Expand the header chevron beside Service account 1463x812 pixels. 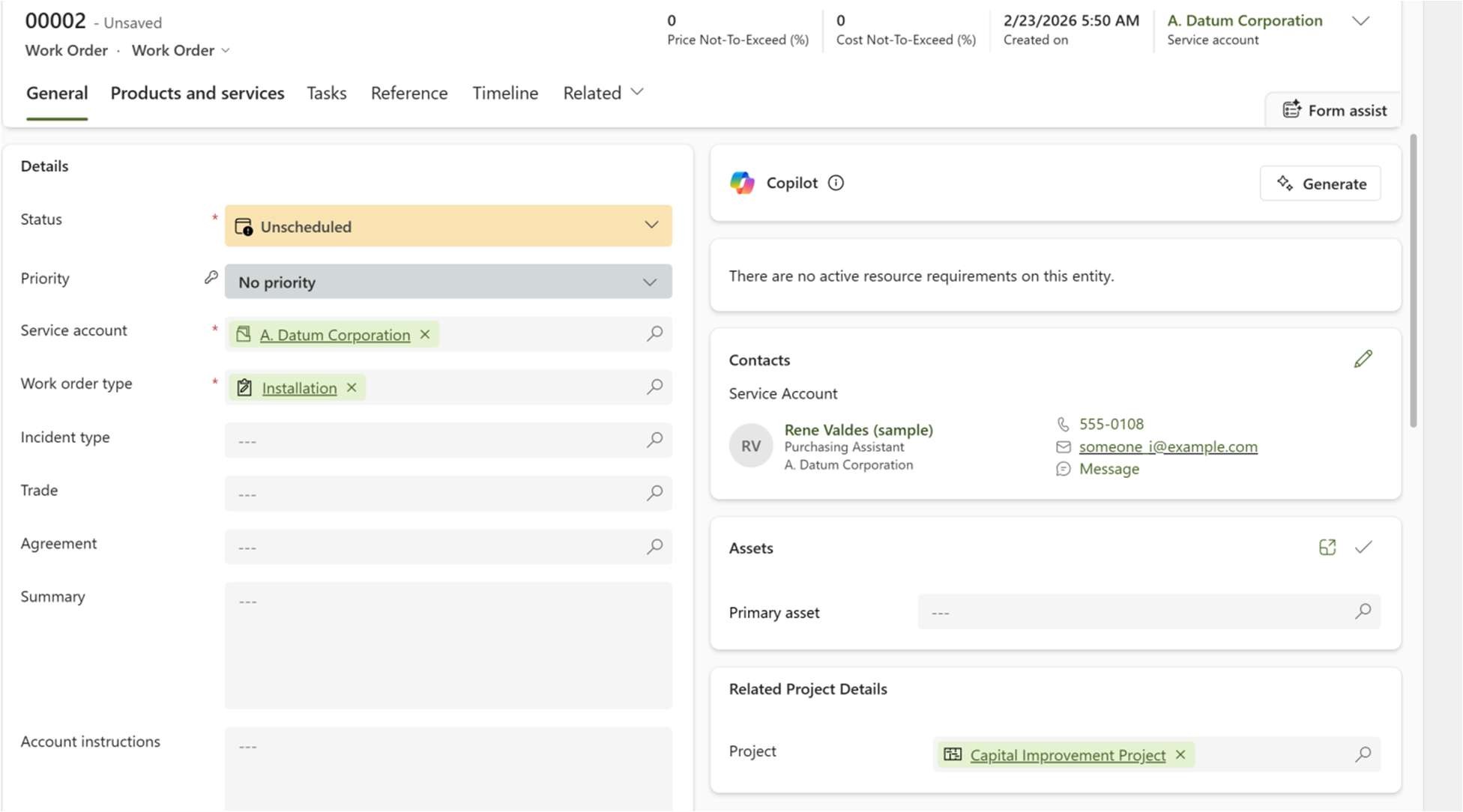point(1360,21)
